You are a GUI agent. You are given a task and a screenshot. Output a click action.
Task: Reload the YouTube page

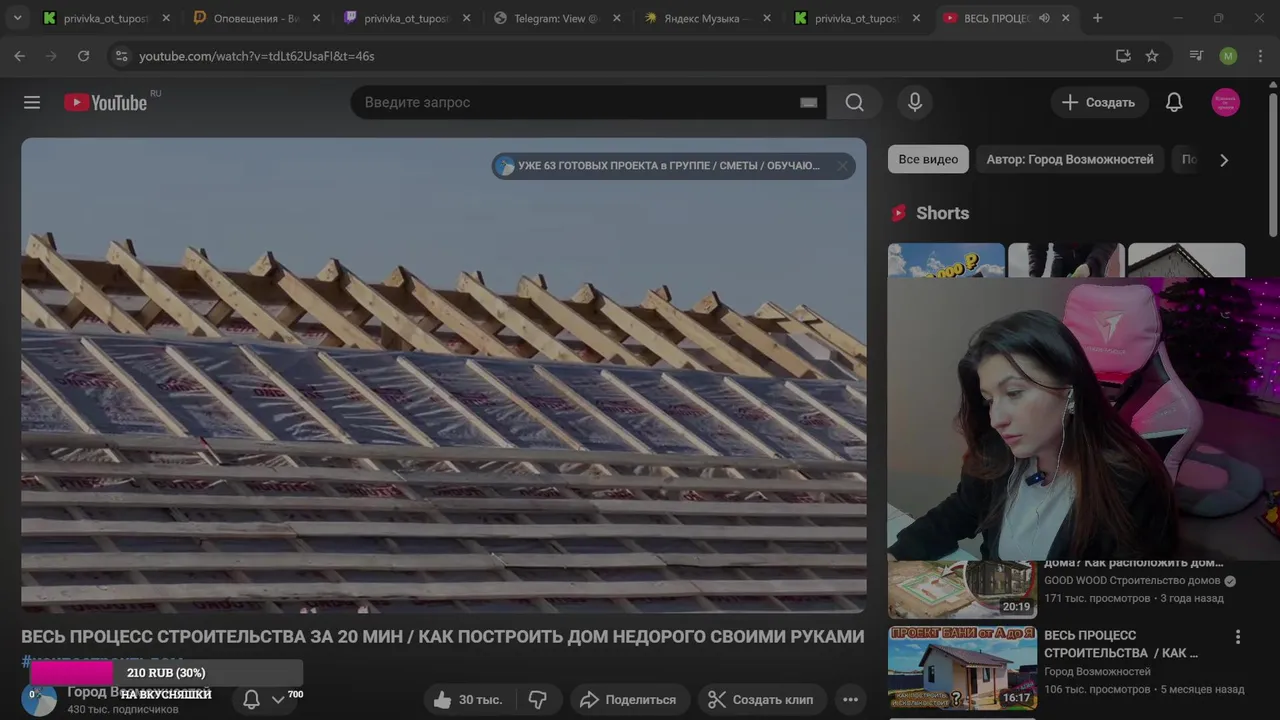coord(83,56)
